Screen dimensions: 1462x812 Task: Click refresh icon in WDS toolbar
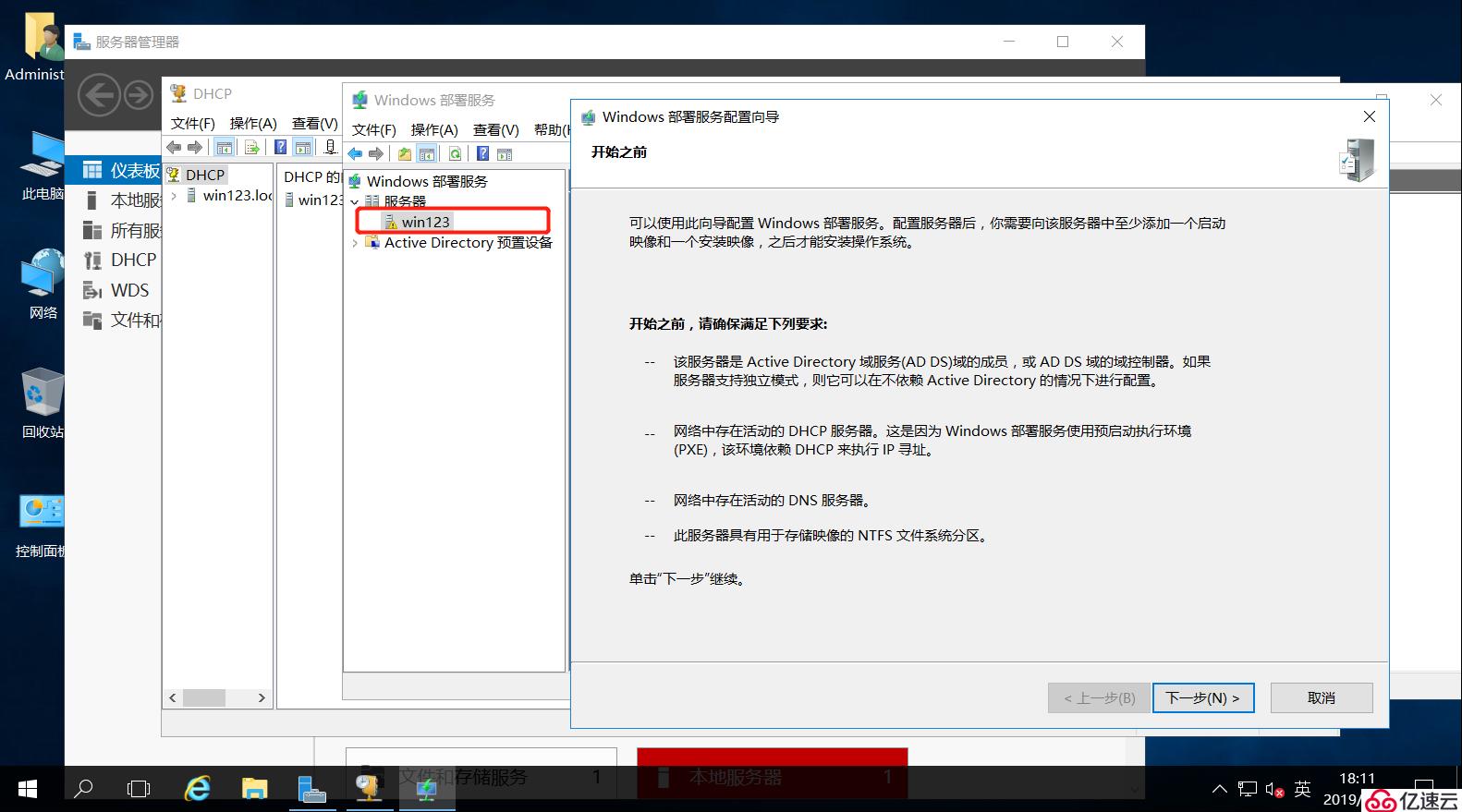tap(455, 154)
